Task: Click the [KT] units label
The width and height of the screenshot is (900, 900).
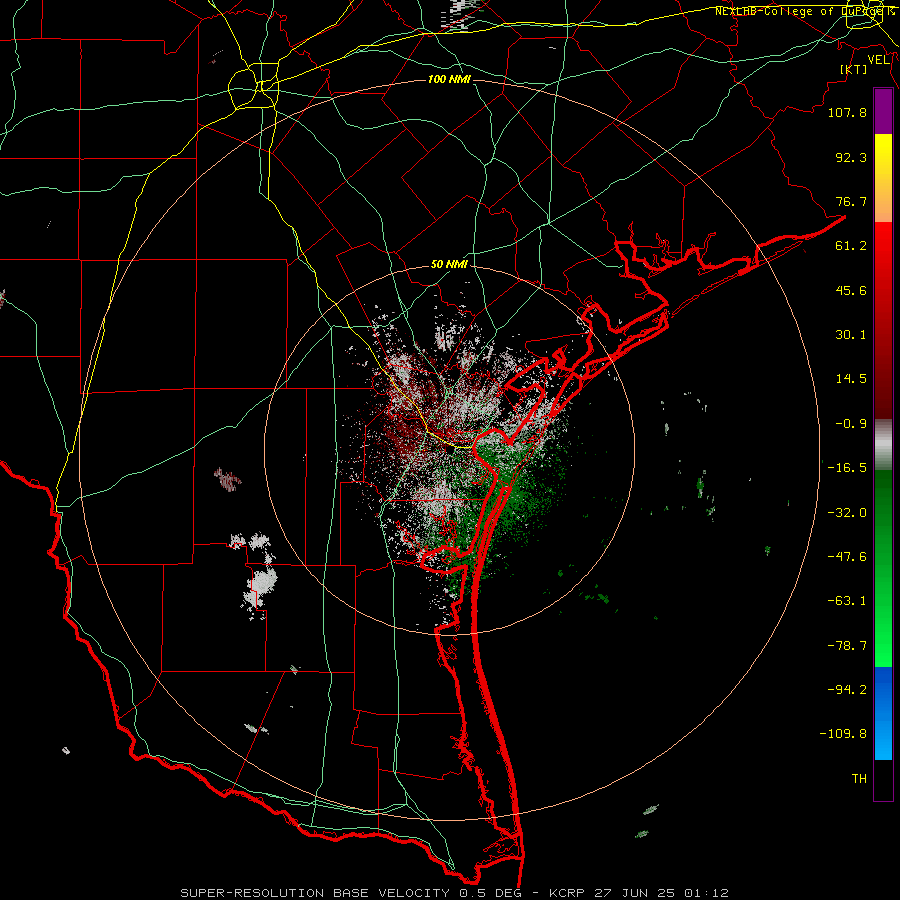Action: (x=854, y=69)
